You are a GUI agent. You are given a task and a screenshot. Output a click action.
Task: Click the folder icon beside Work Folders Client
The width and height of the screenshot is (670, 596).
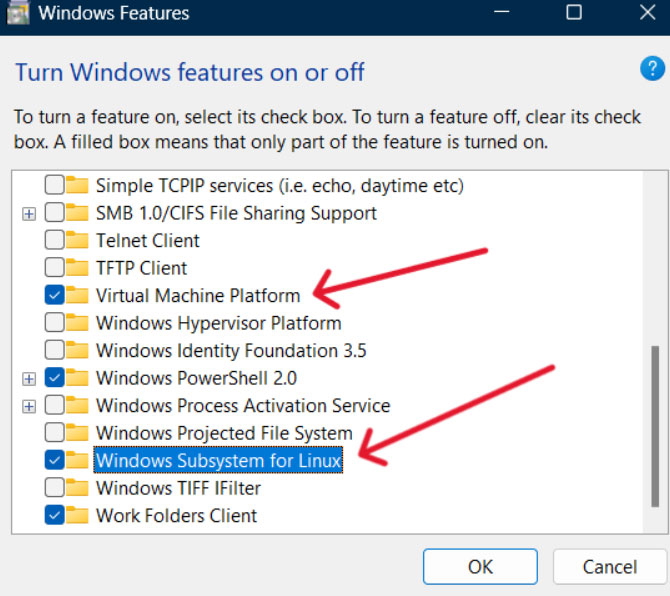pos(77,515)
